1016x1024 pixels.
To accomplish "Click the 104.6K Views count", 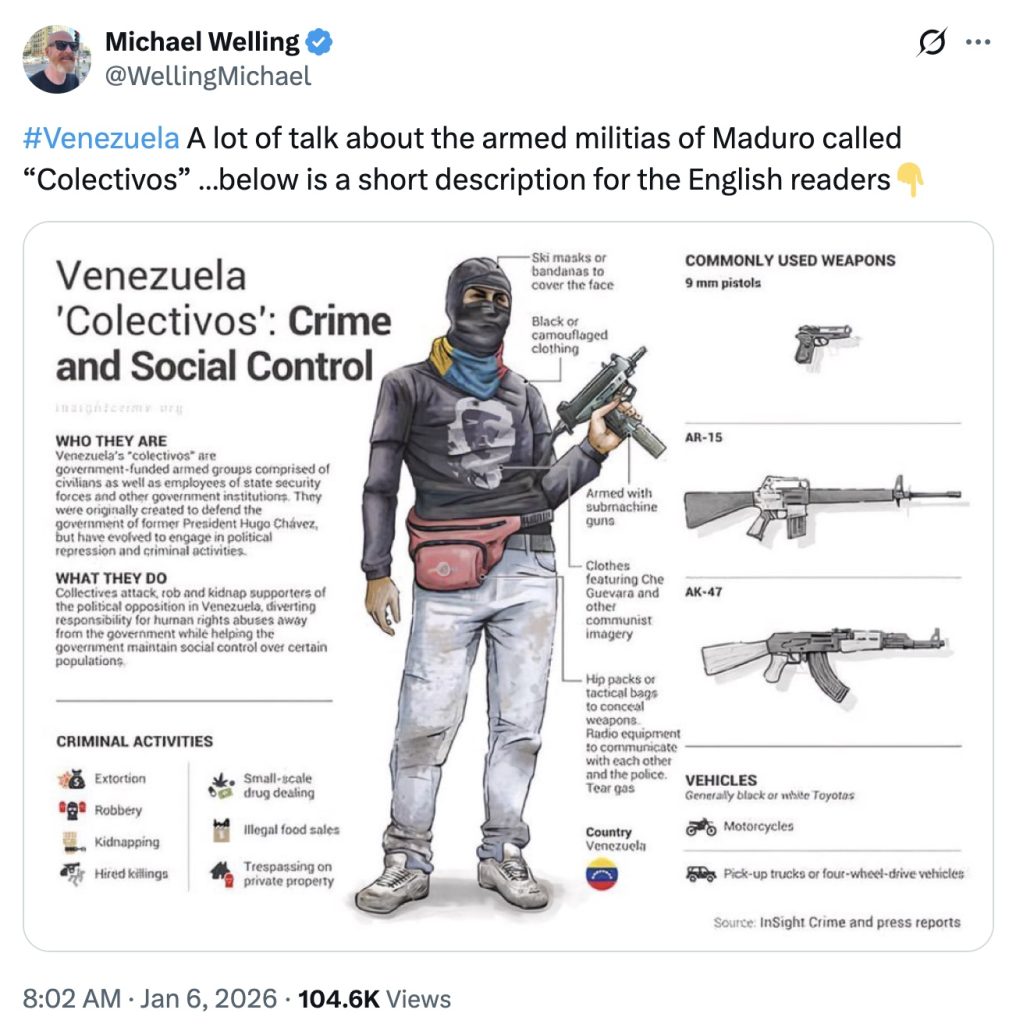I will coord(374,999).
